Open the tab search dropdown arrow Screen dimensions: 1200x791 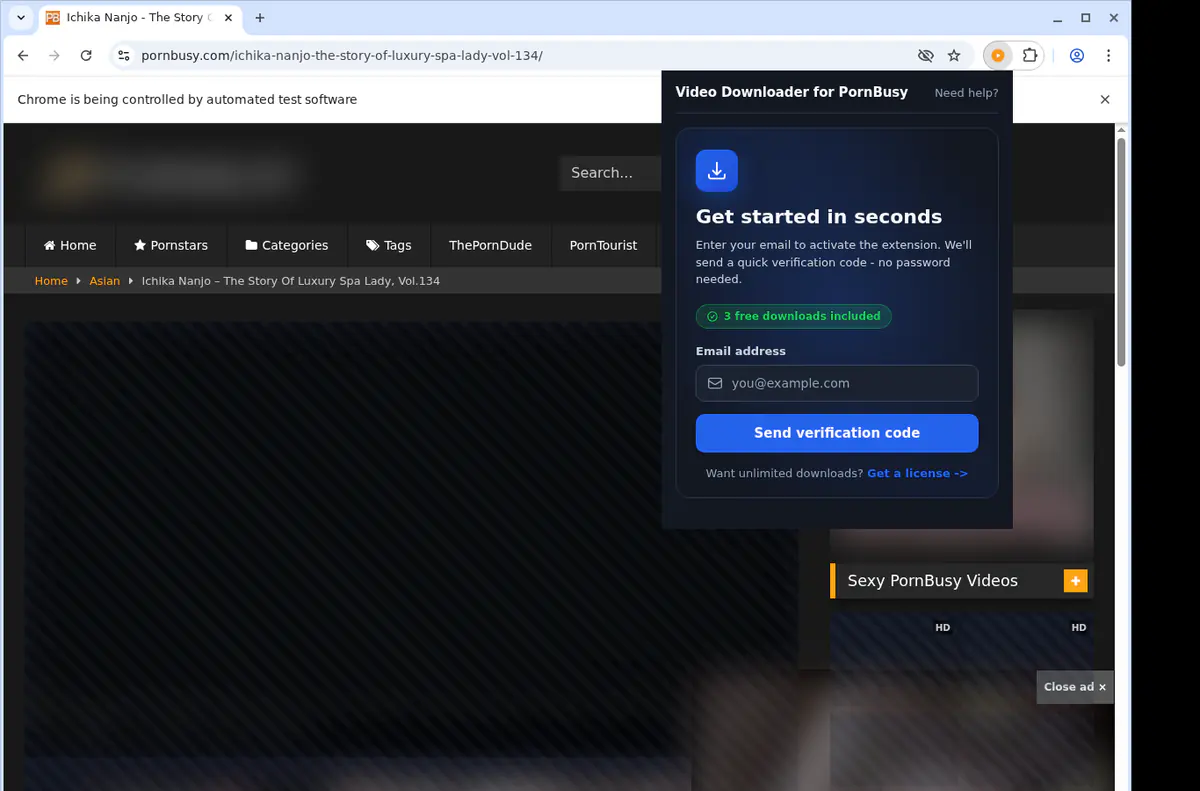(21, 18)
